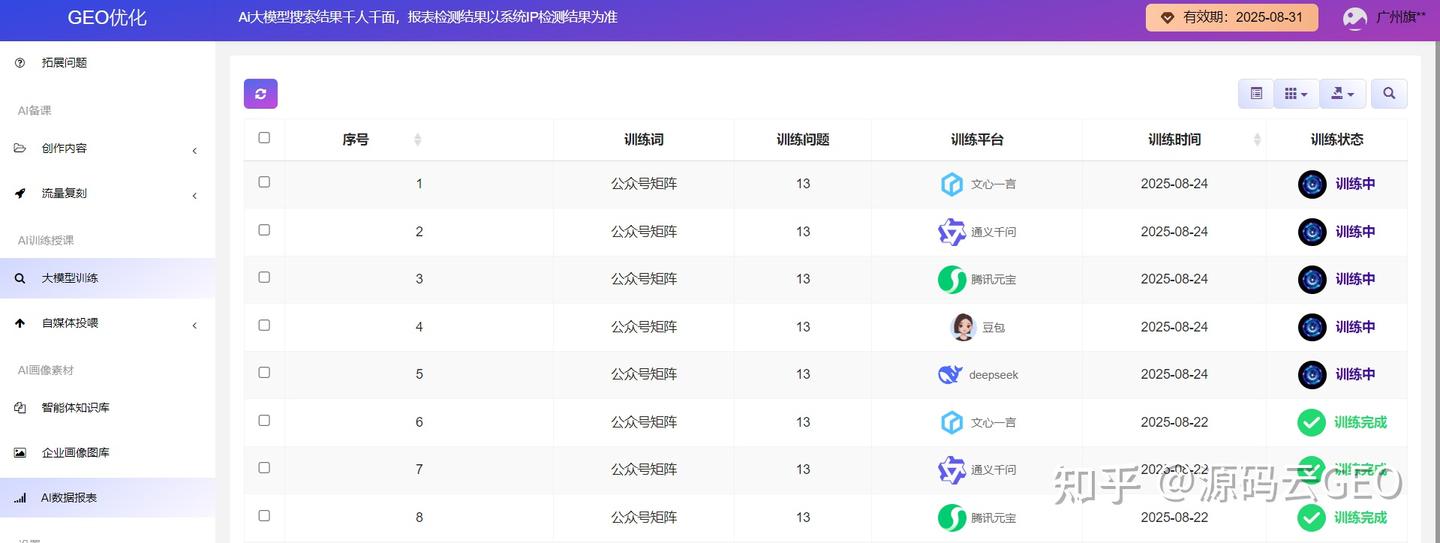Toggle the table card view icon

1256,94
